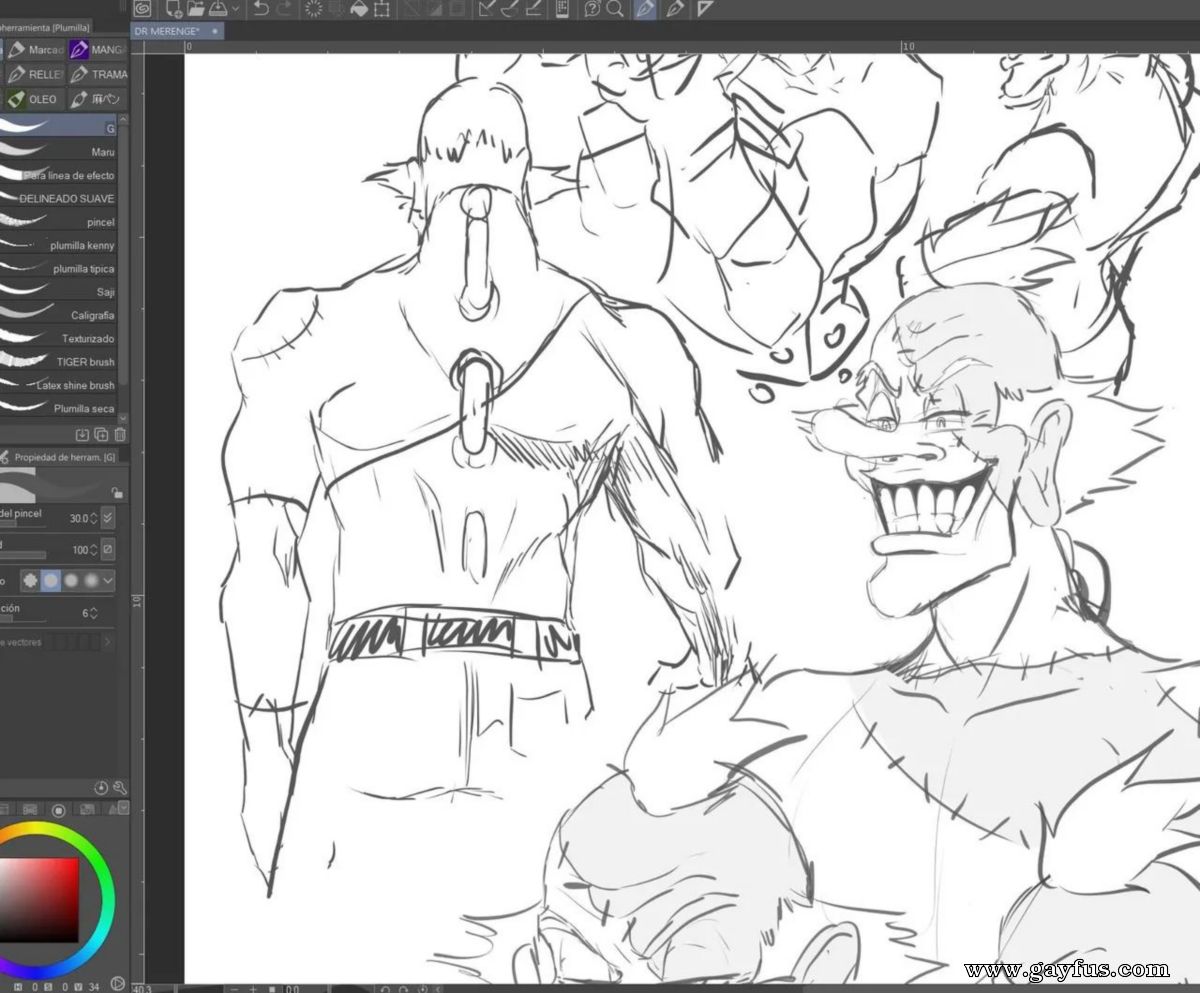Duplicate the sub tool using the copy icon

[101, 434]
